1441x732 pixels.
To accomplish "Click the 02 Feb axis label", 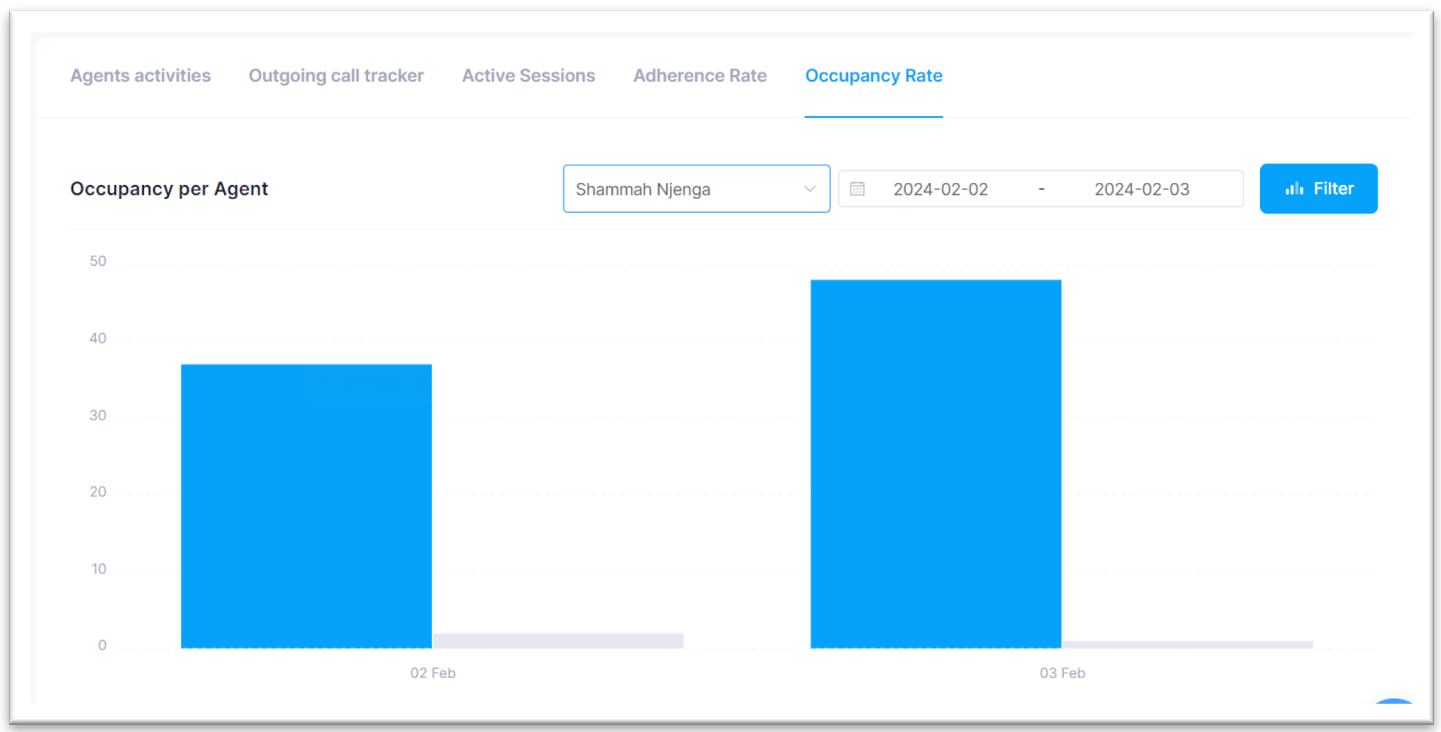I will pos(433,673).
